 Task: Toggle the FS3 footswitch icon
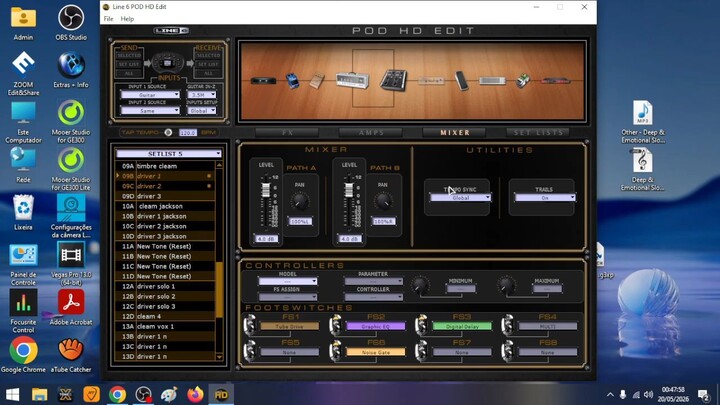422,324
